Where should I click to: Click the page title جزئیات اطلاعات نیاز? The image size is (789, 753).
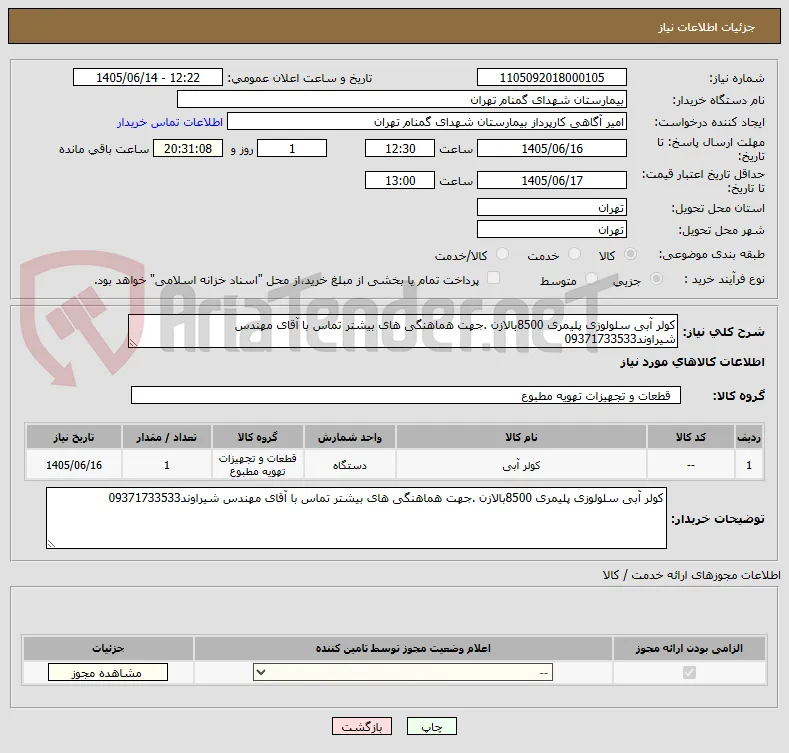(706, 27)
